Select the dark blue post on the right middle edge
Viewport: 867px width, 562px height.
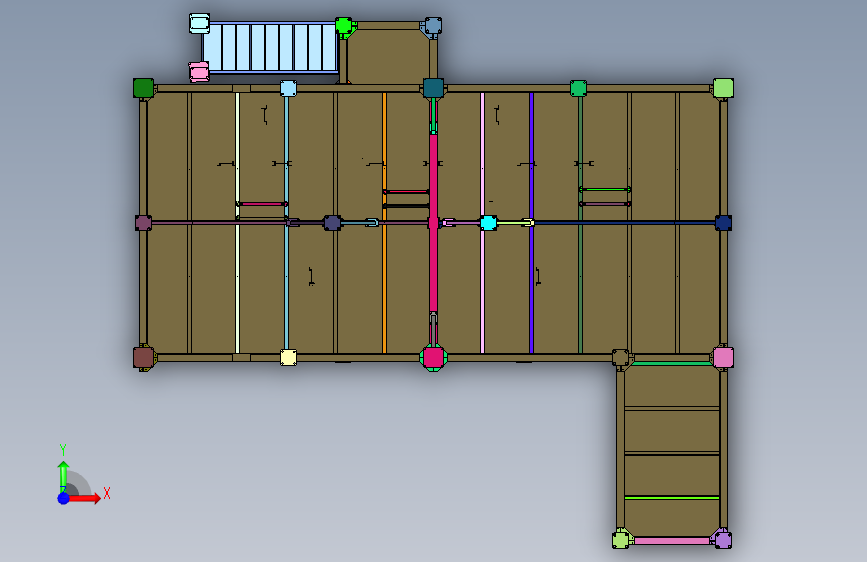coord(723,223)
